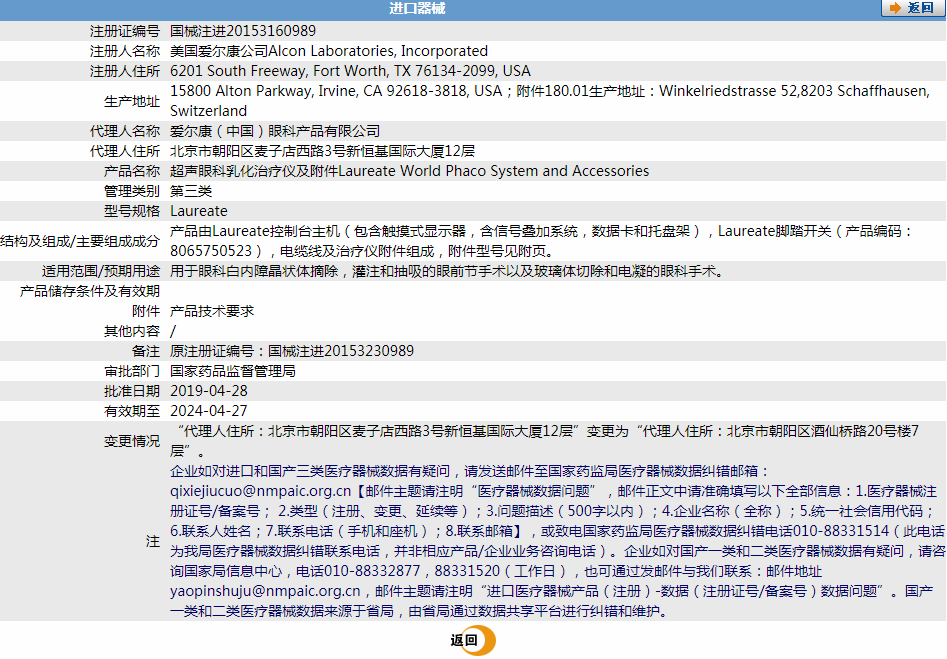Click the 附件 label

pos(146,310)
